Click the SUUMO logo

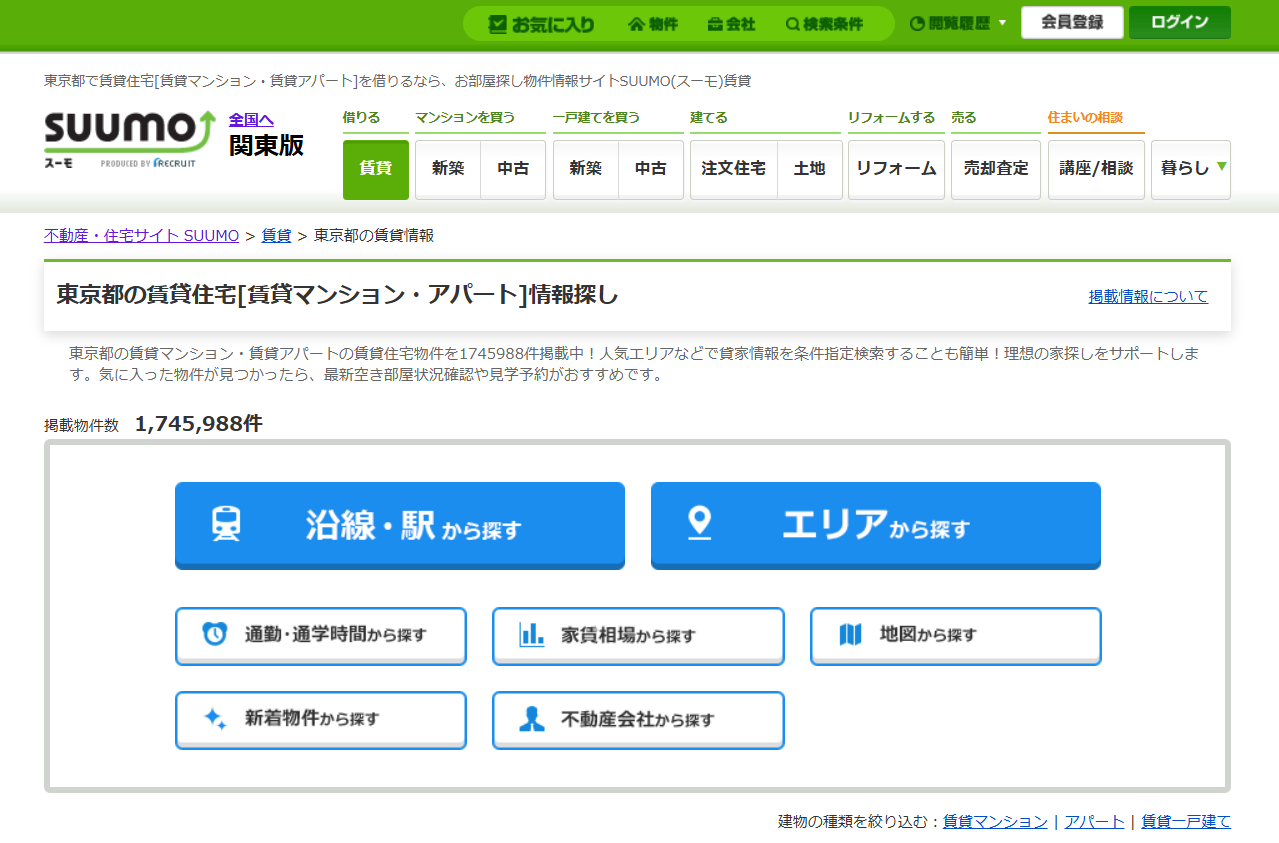click(x=129, y=138)
